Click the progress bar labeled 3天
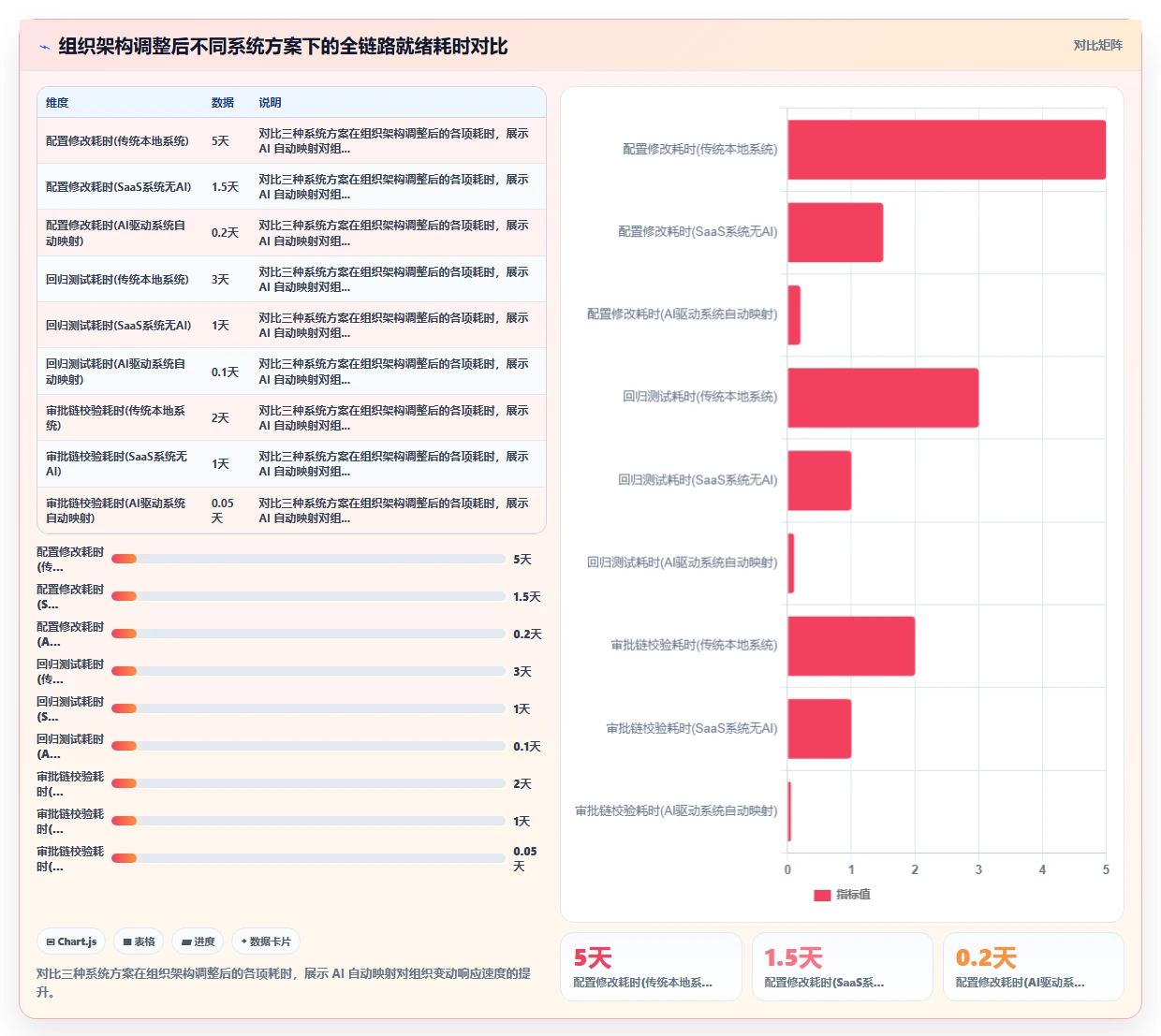Screen dimensions: 1161x1036 point(308,671)
